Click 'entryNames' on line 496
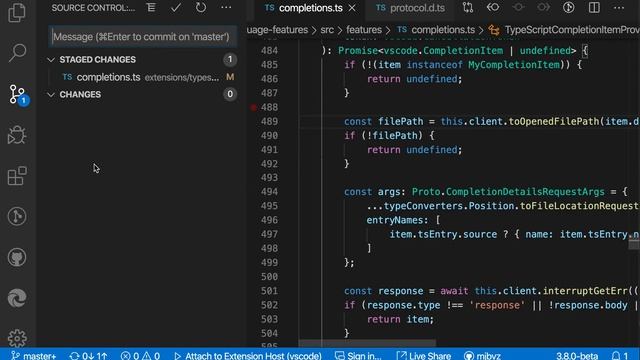The image size is (640, 360). tap(395, 220)
